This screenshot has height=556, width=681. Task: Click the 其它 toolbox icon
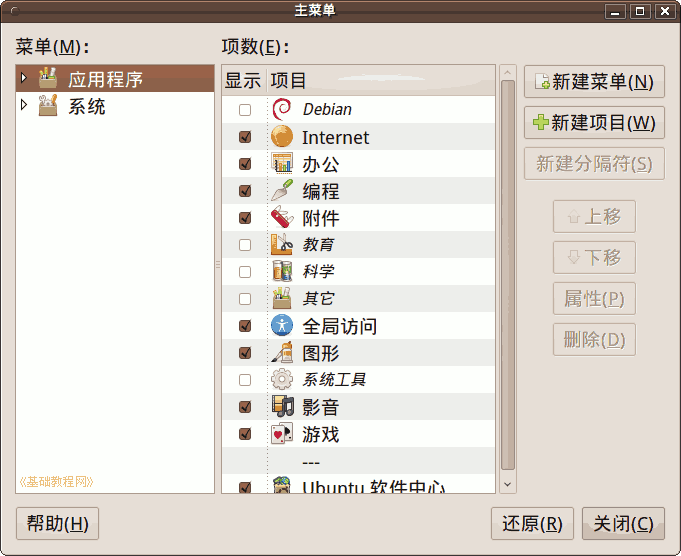[281, 298]
